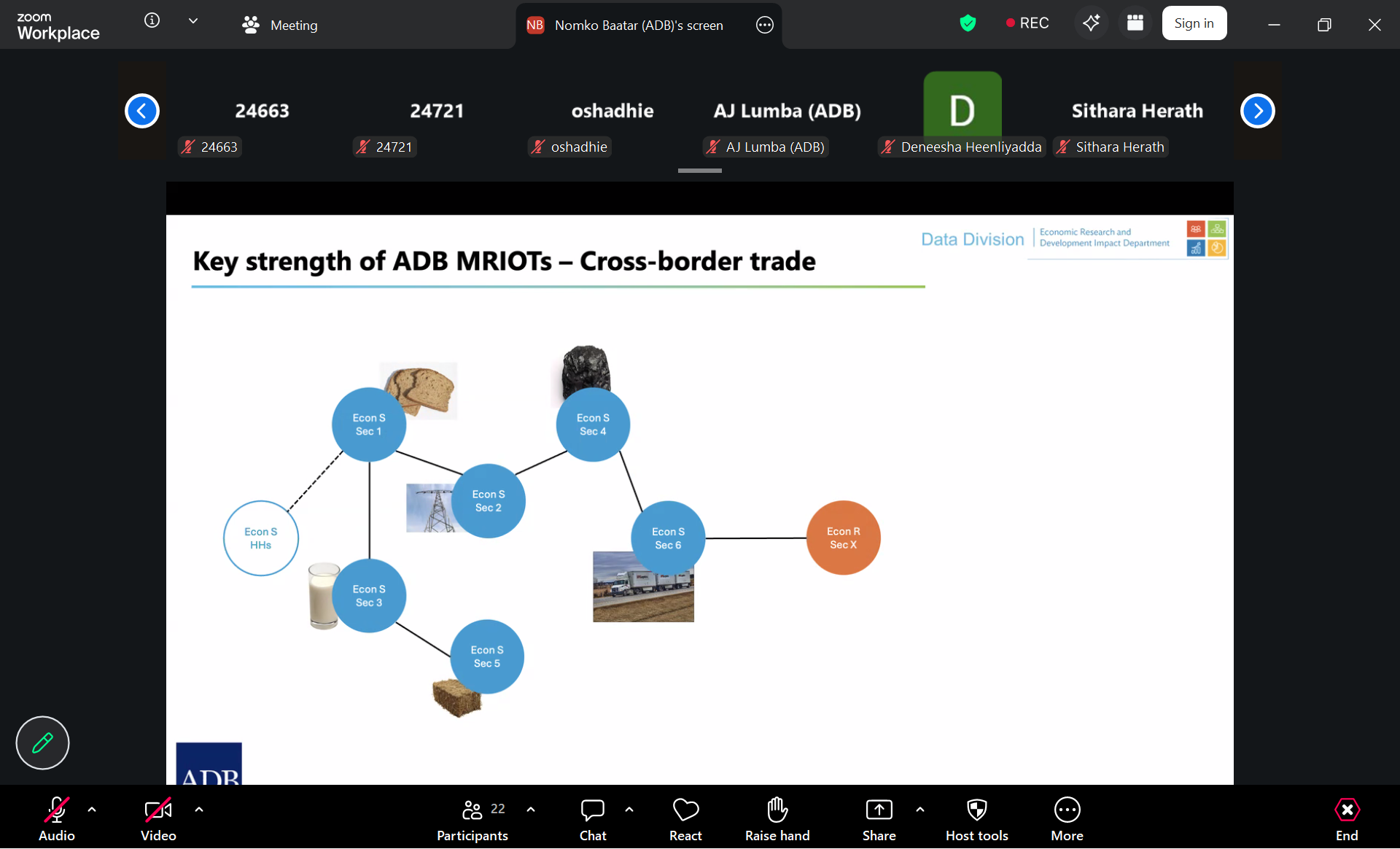Open the annotation pencil tool

[x=42, y=743]
